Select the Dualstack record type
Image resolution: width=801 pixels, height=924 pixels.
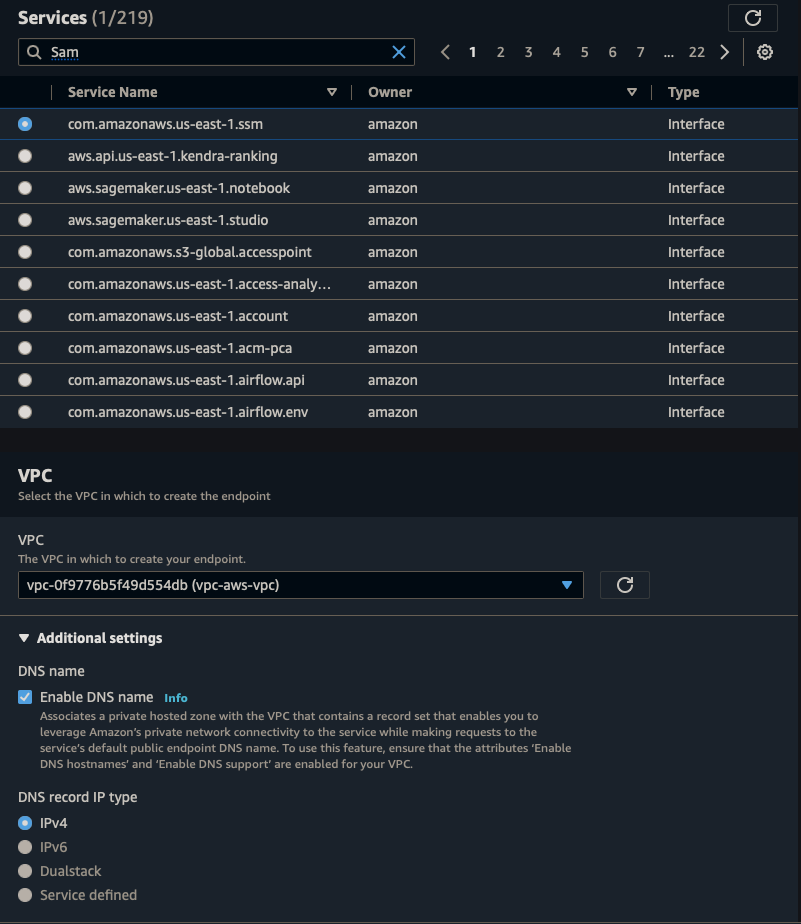(x=24, y=871)
